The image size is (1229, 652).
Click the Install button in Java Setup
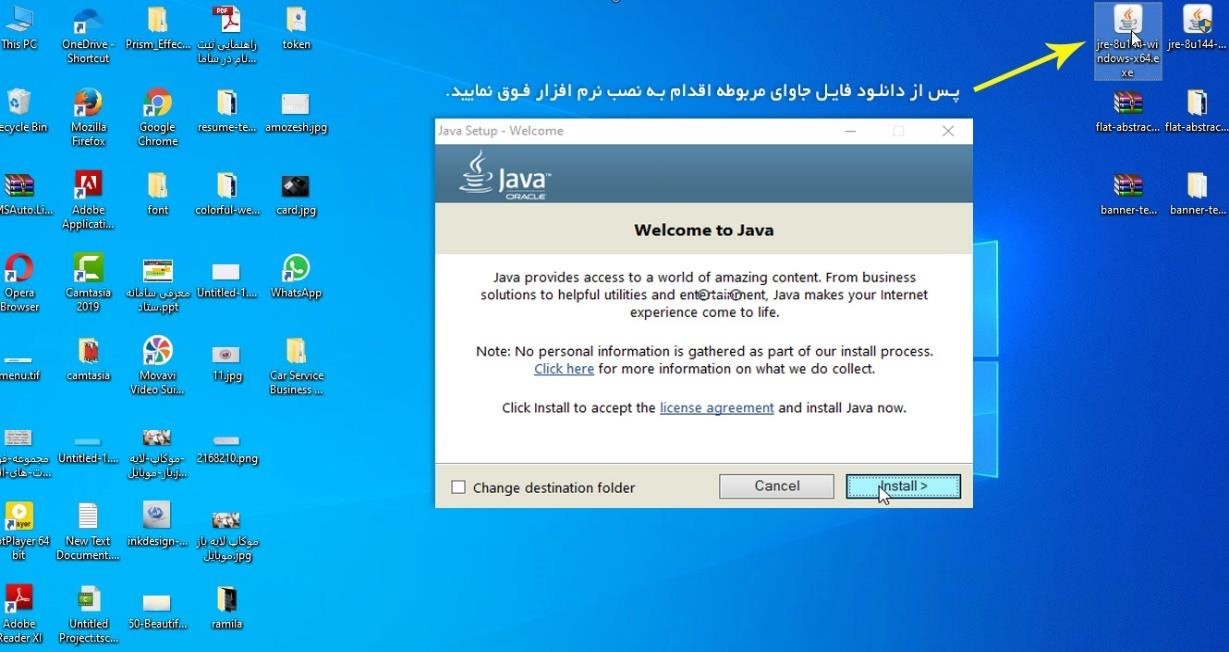point(903,486)
